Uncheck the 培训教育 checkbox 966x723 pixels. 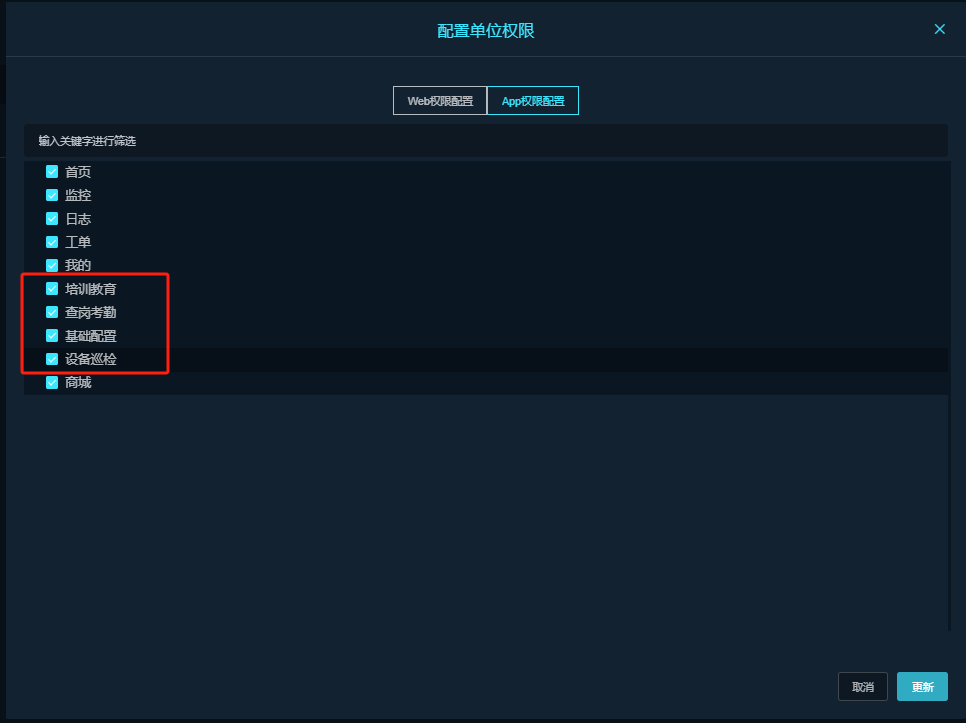tap(52, 289)
